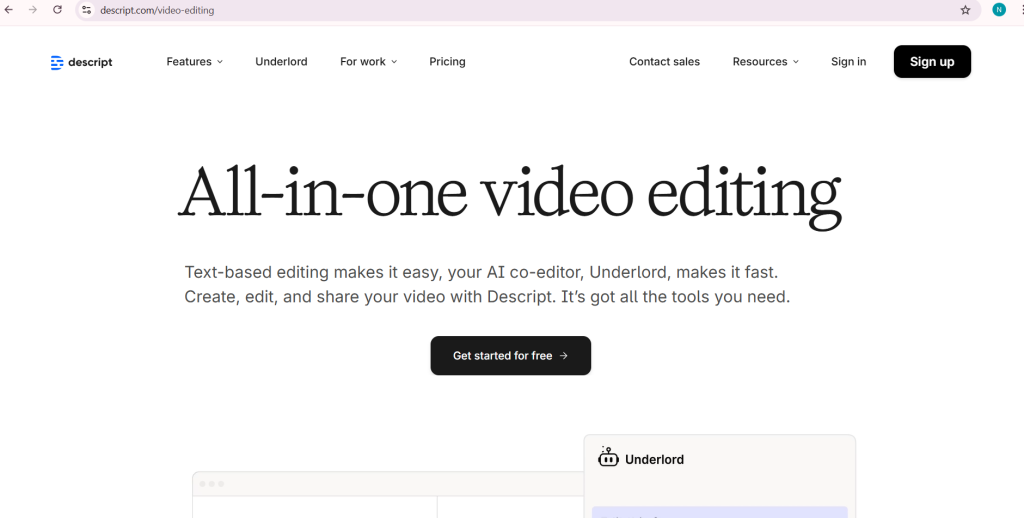Image resolution: width=1024 pixels, height=518 pixels.
Task: Click the Underlord robot icon
Action: 608,458
